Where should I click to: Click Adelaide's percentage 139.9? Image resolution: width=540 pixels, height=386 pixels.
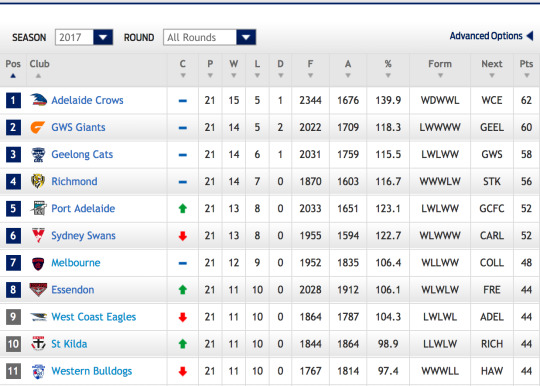388,100
